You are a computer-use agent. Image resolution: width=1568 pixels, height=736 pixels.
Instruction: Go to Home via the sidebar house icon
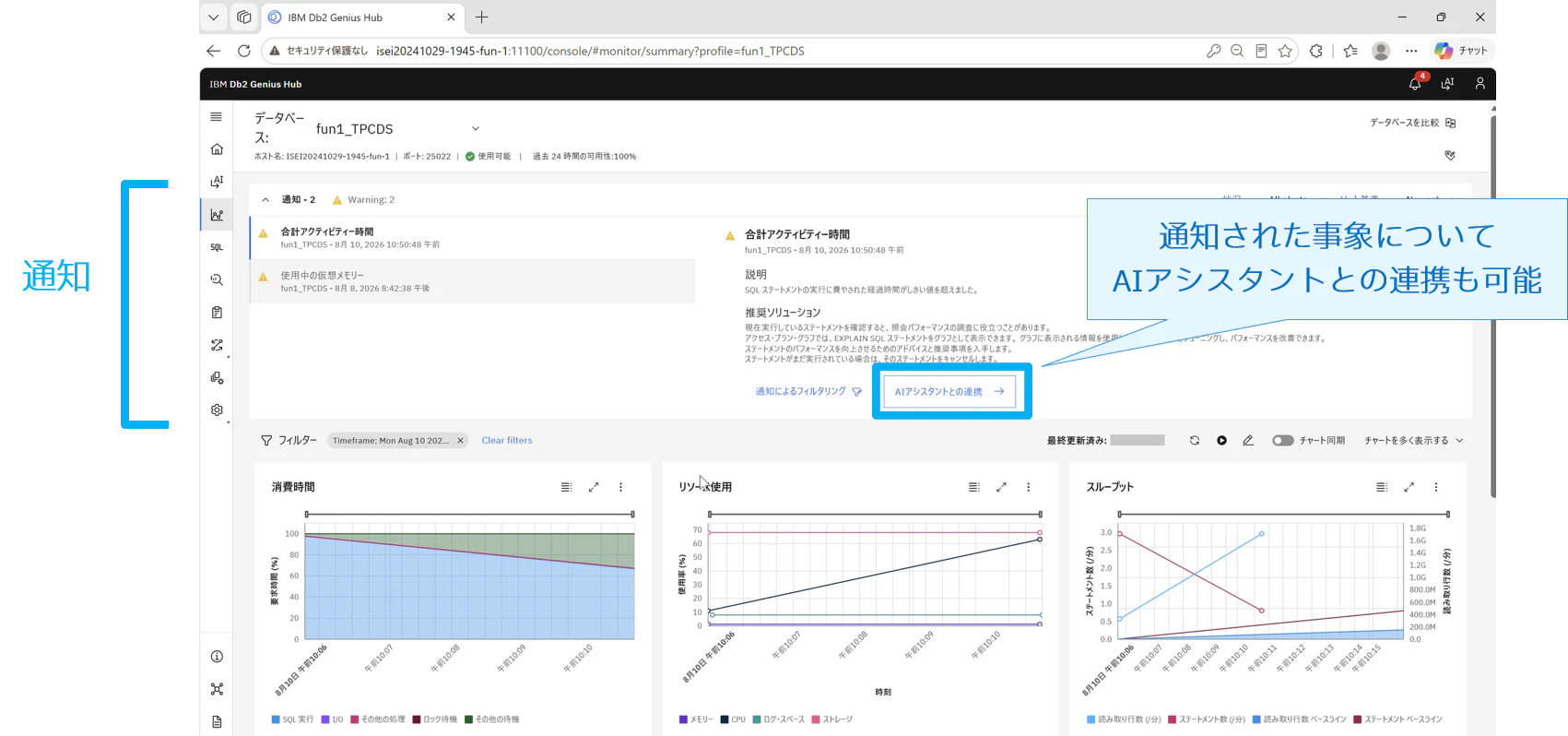pyautogui.click(x=217, y=149)
